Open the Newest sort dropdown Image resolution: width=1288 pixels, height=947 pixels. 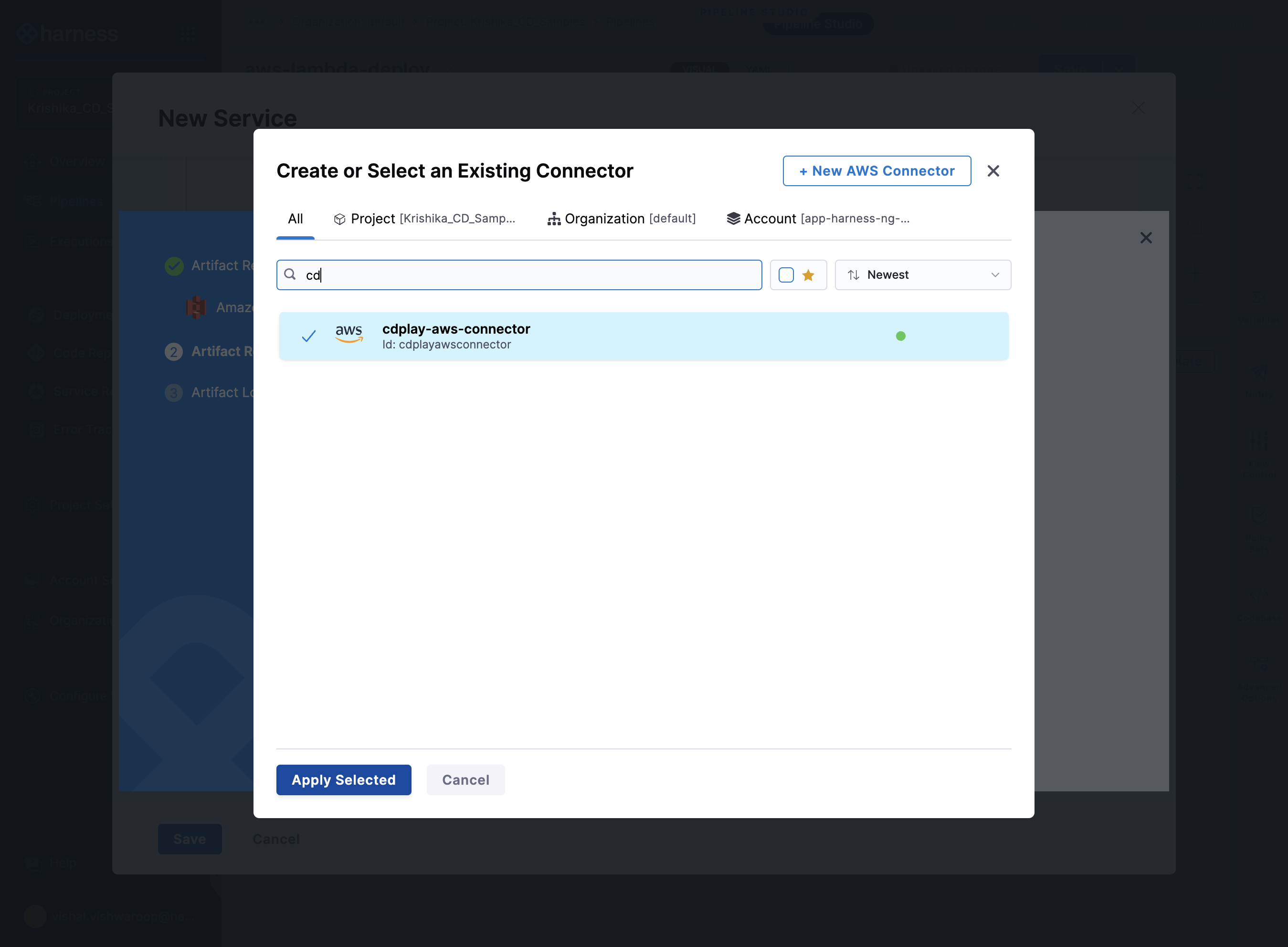[x=922, y=275]
